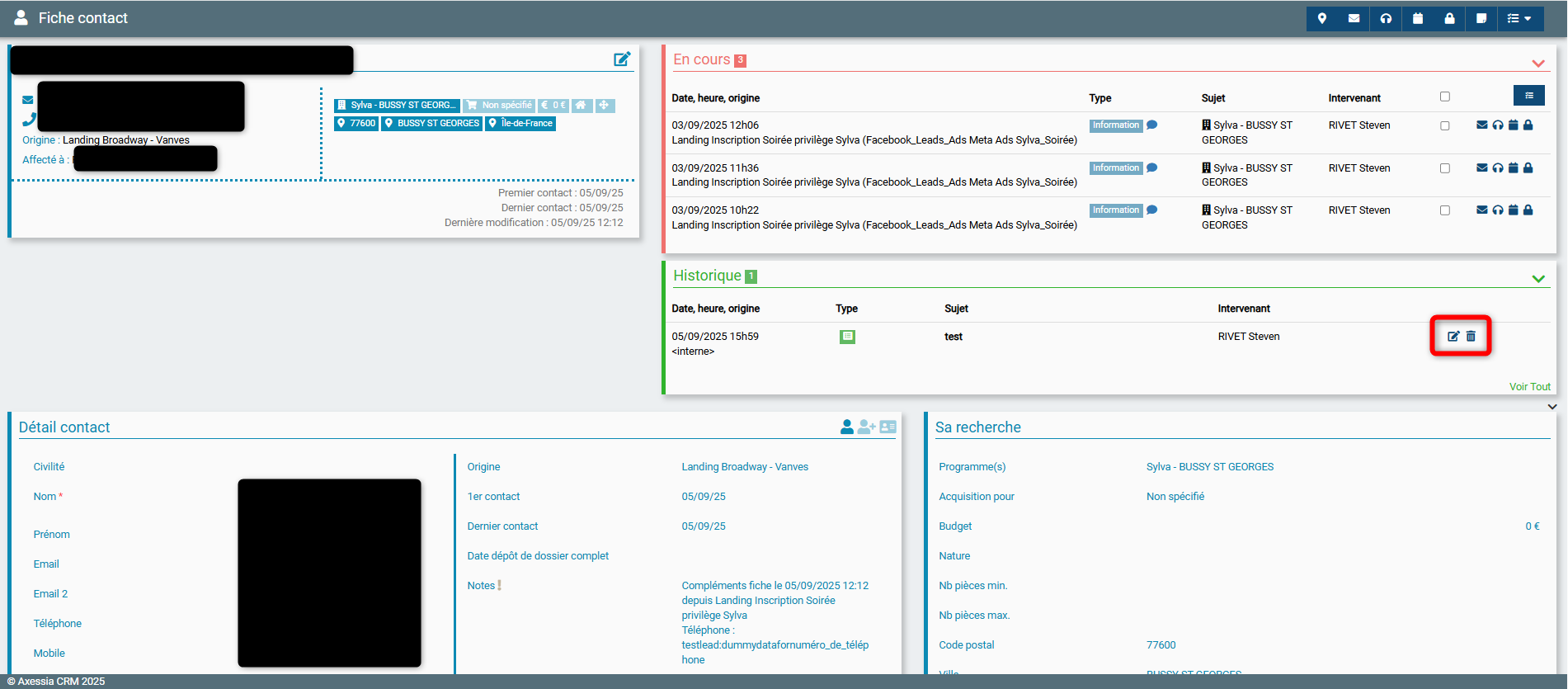Click the 'Voir Tout' link
The height and width of the screenshot is (689, 1568).
(x=1529, y=387)
